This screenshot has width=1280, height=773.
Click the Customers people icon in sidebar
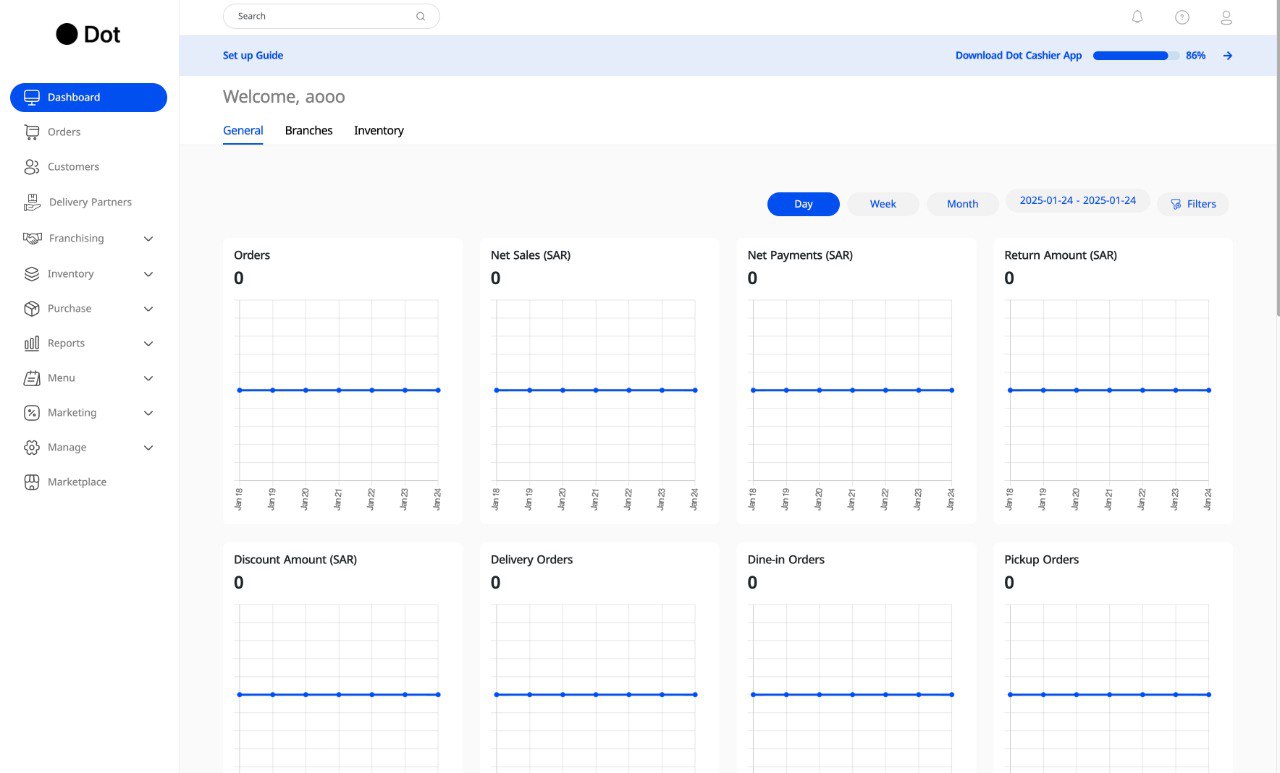pyautogui.click(x=32, y=167)
